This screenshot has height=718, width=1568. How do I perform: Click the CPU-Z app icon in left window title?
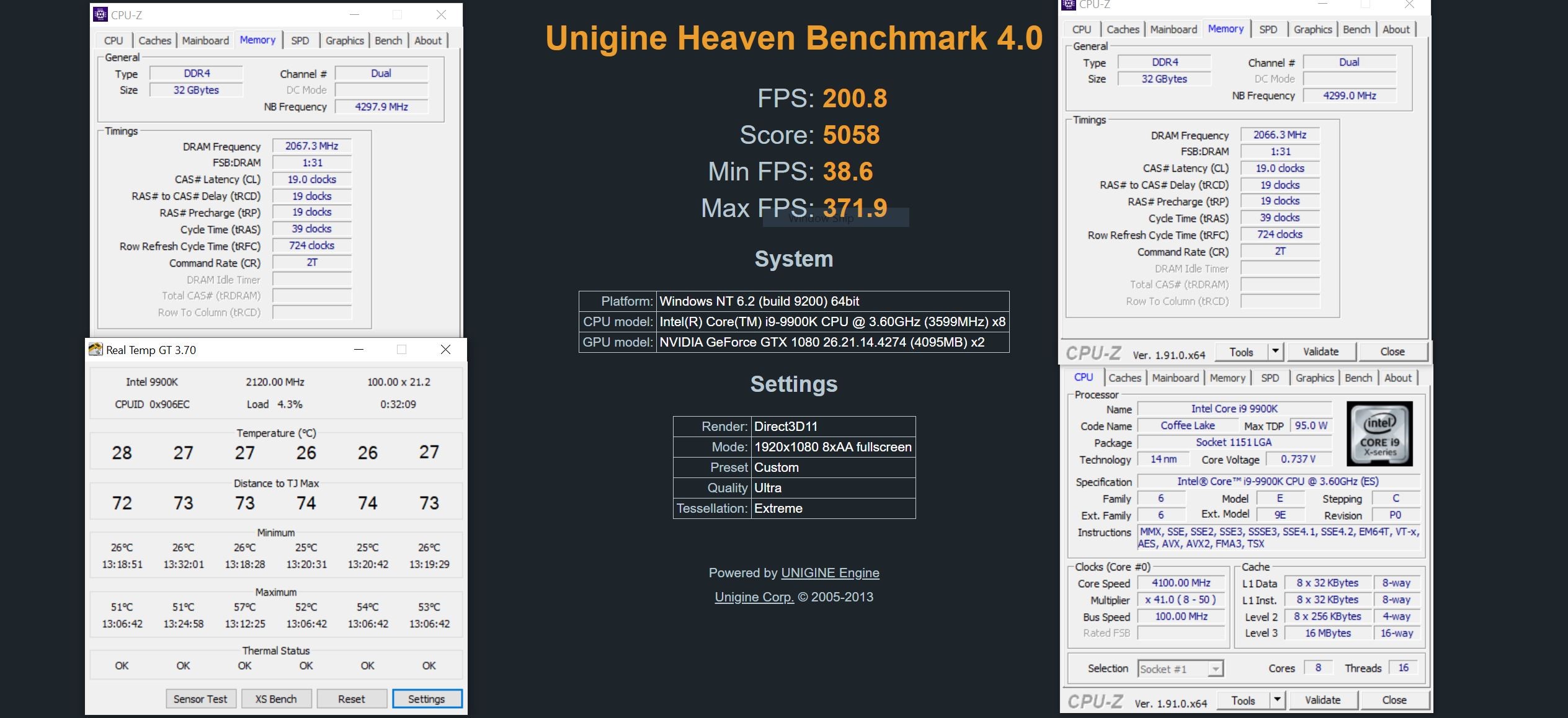coord(100,15)
